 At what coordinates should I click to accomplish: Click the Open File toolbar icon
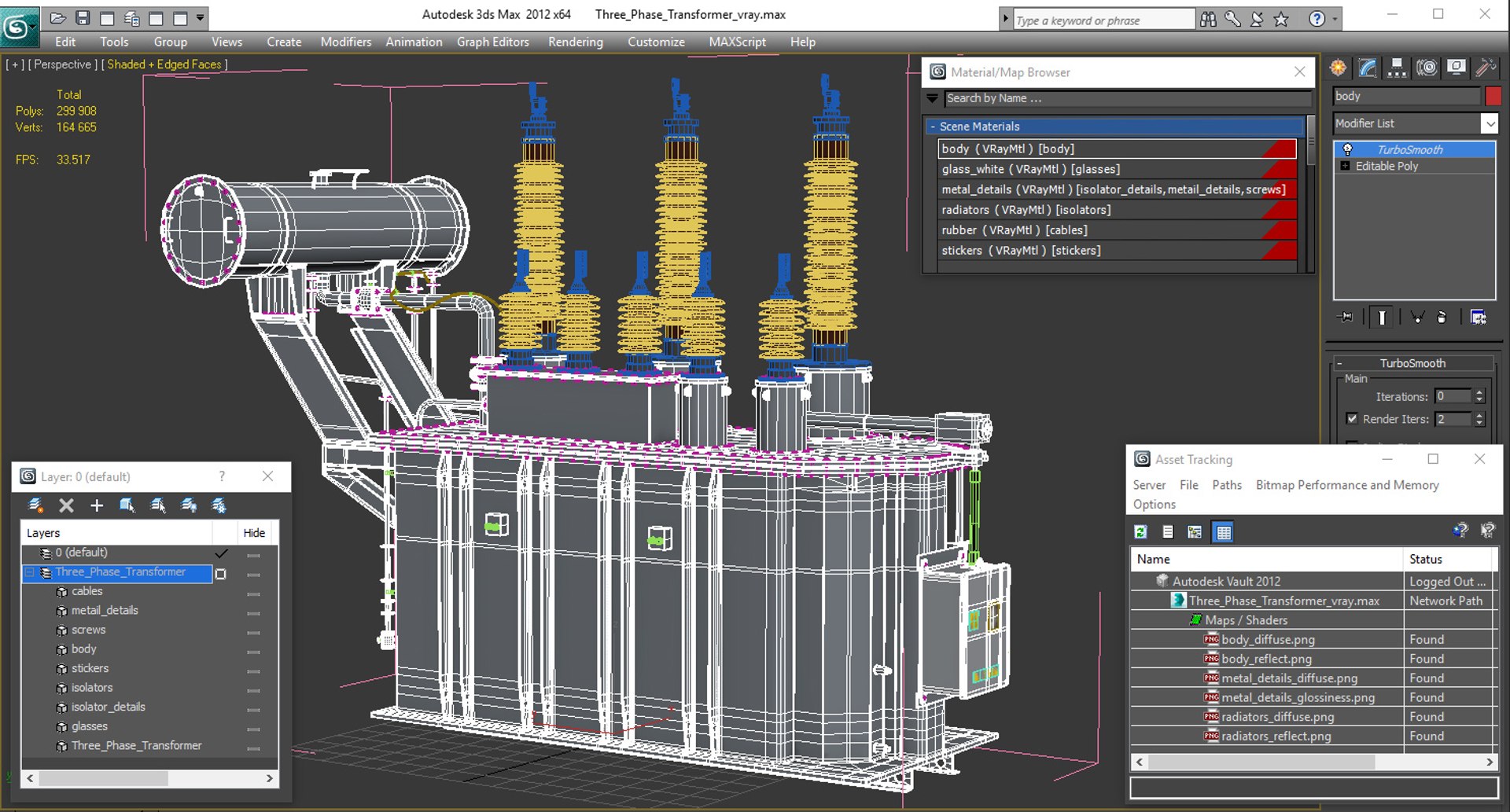click(58, 18)
